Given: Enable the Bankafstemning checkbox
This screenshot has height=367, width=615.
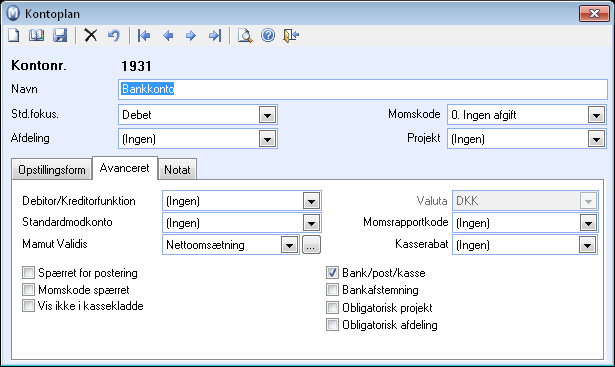Looking at the screenshot, I should tap(332, 289).
